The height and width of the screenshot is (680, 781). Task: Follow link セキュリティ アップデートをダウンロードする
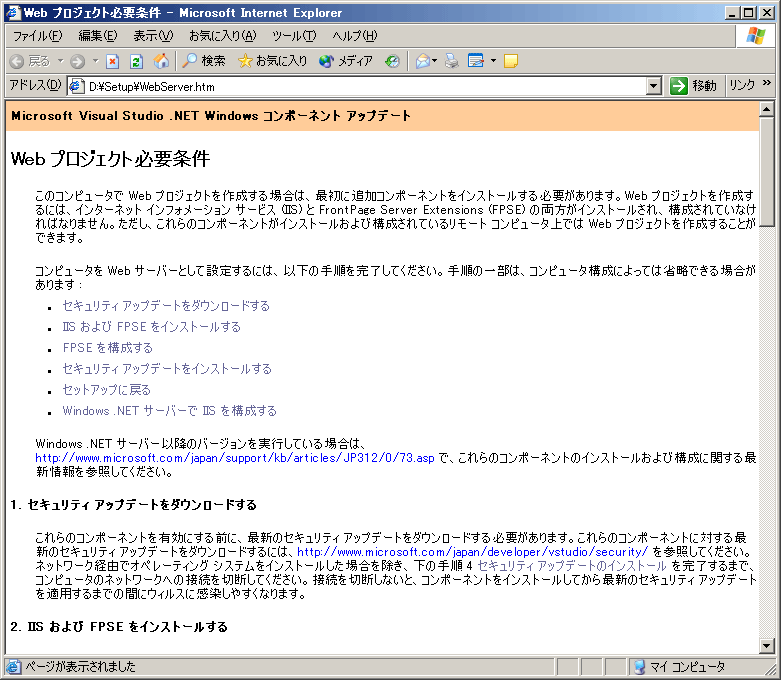click(166, 306)
